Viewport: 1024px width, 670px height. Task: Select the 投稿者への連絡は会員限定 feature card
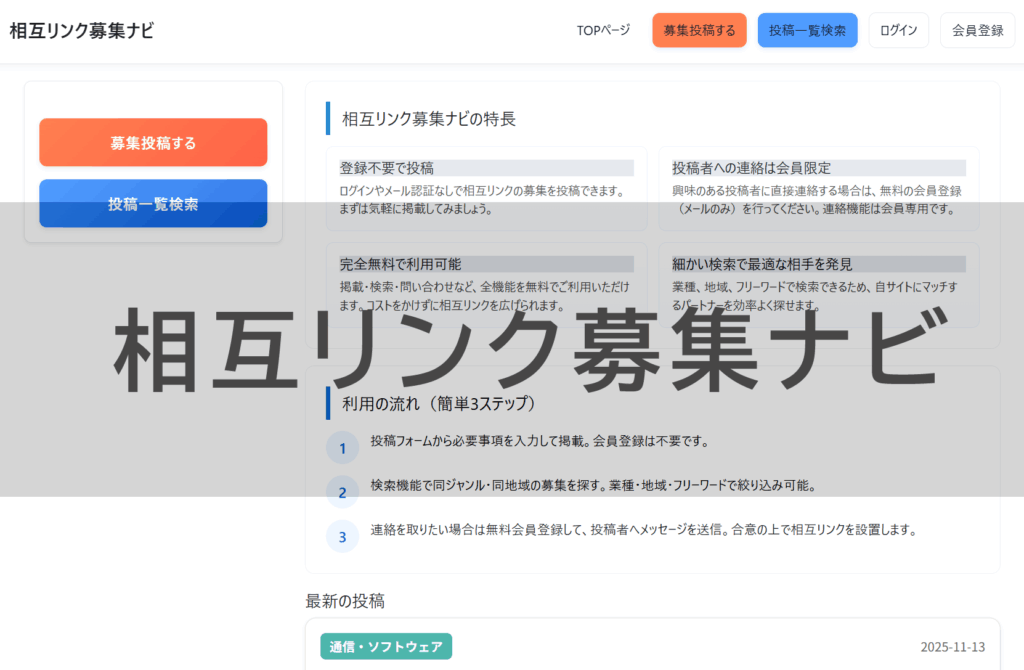point(818,187)
